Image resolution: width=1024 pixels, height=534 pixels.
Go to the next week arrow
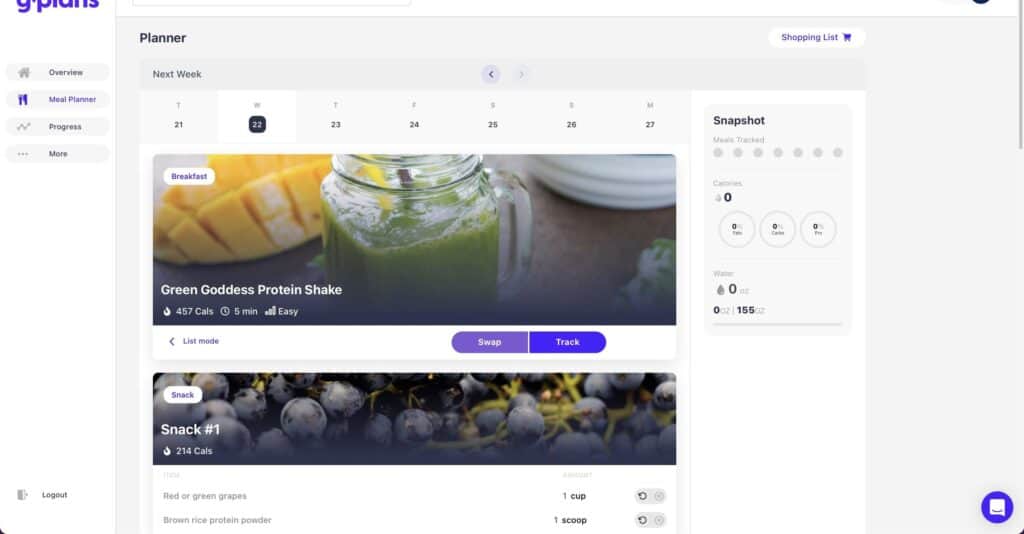point(521,74)
